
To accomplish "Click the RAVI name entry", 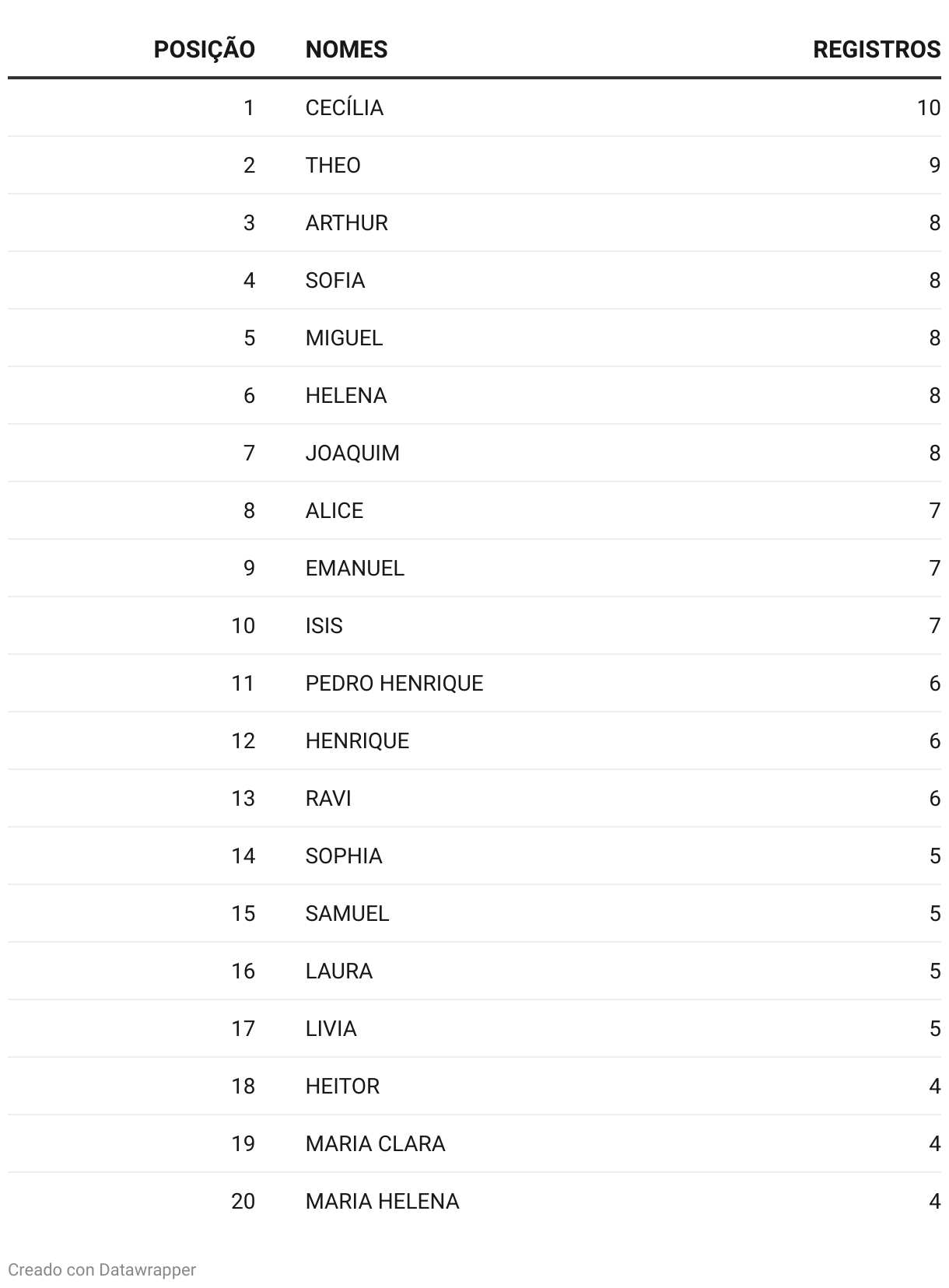I will pyautogui.click(x=328, y=798).
